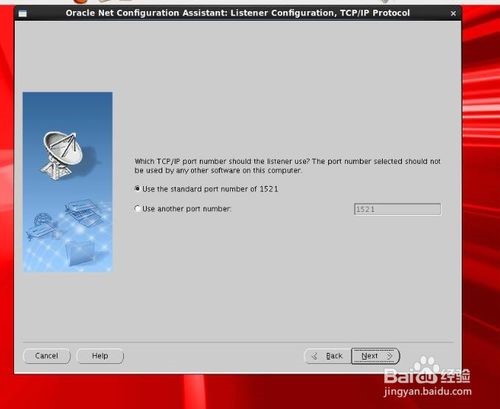500x409 pixels.
Task: Click the satellite dish graphic
Action: [62, 155]
